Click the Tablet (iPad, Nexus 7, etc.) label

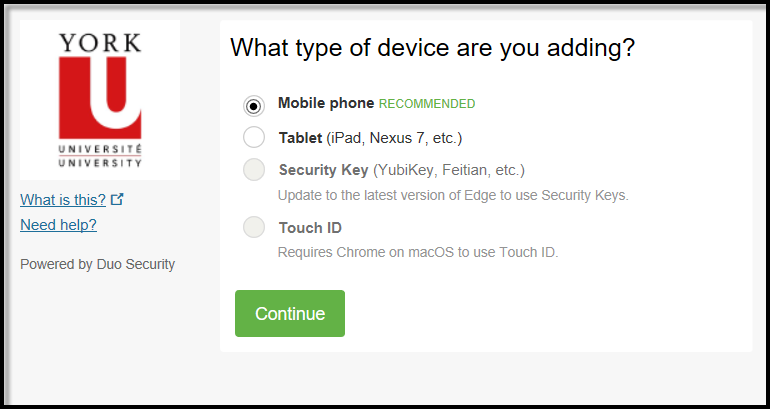tap(370, 138)
